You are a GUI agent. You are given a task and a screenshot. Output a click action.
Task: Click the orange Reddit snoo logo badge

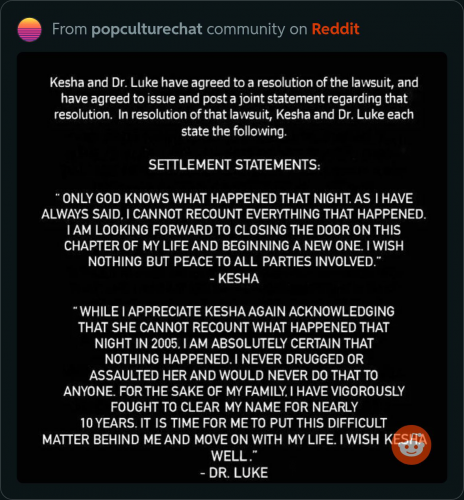pos(411,445)
